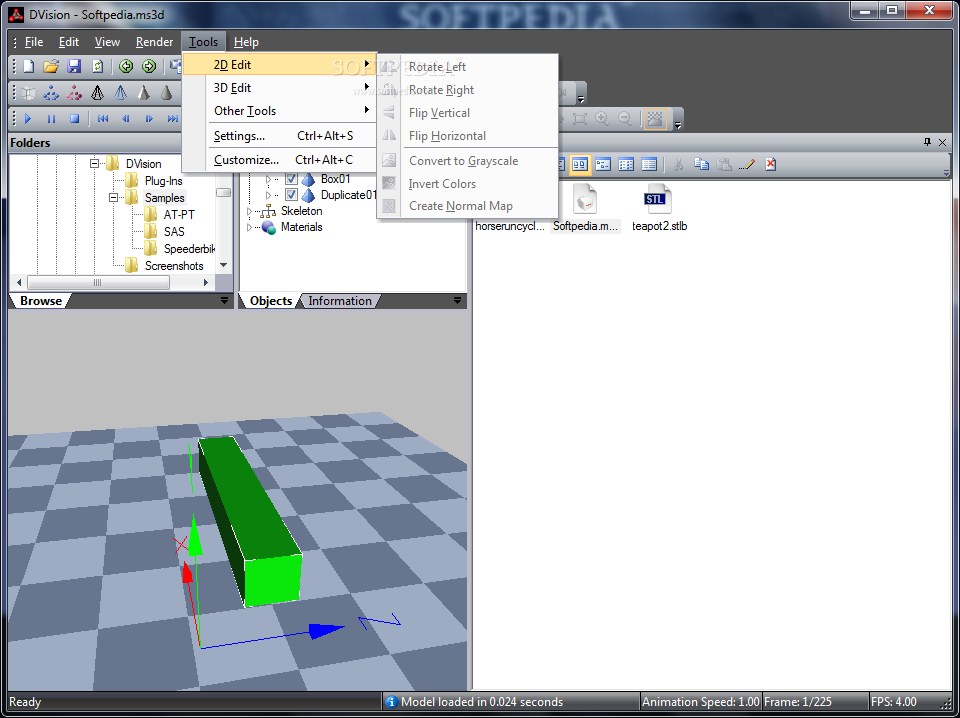Select the bounding box display icon
Image resolution: width=960 pixels, height=718 pixels.
tap(28, 93)
